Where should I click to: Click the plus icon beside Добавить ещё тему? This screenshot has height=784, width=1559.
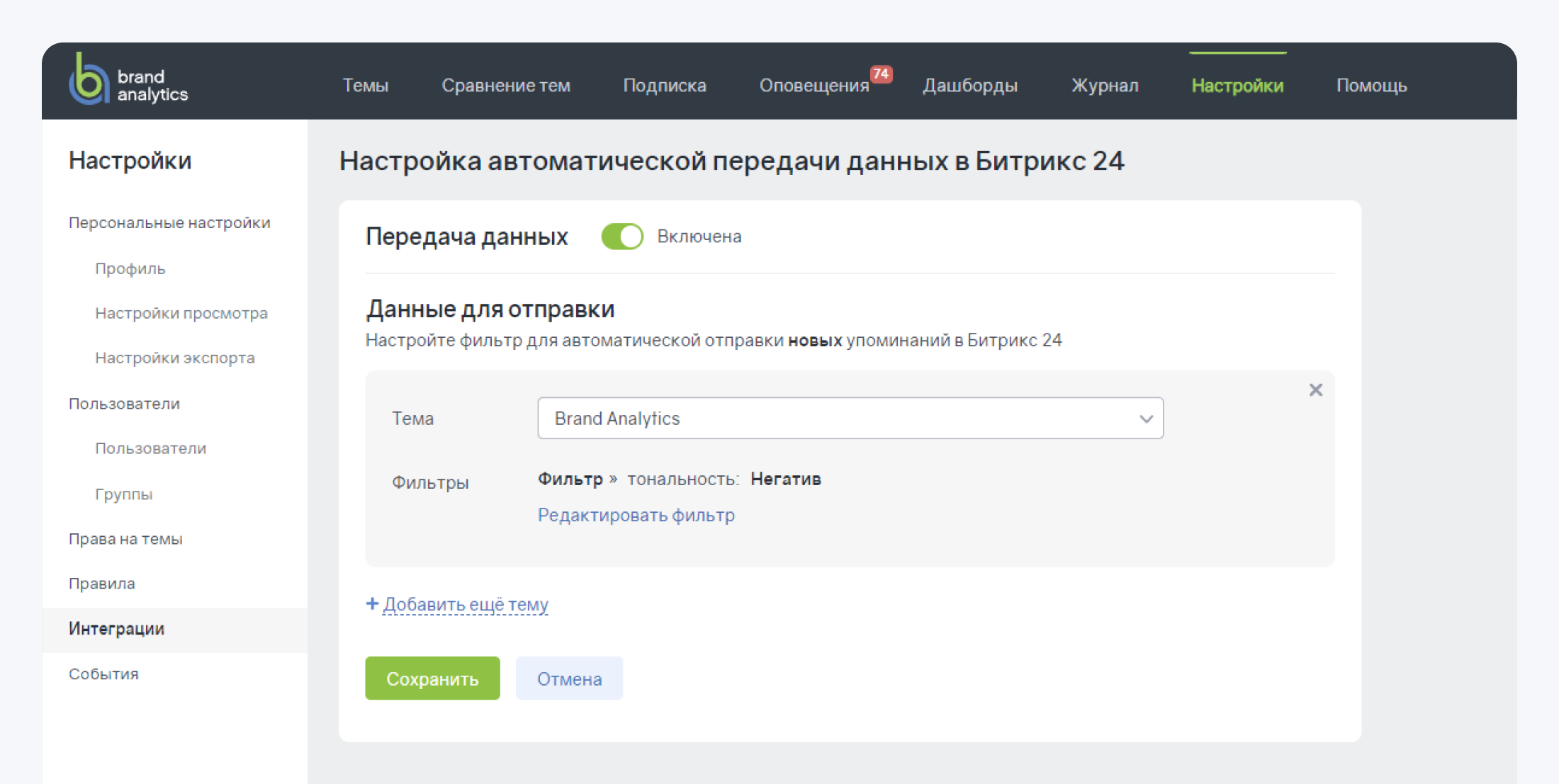372,603
